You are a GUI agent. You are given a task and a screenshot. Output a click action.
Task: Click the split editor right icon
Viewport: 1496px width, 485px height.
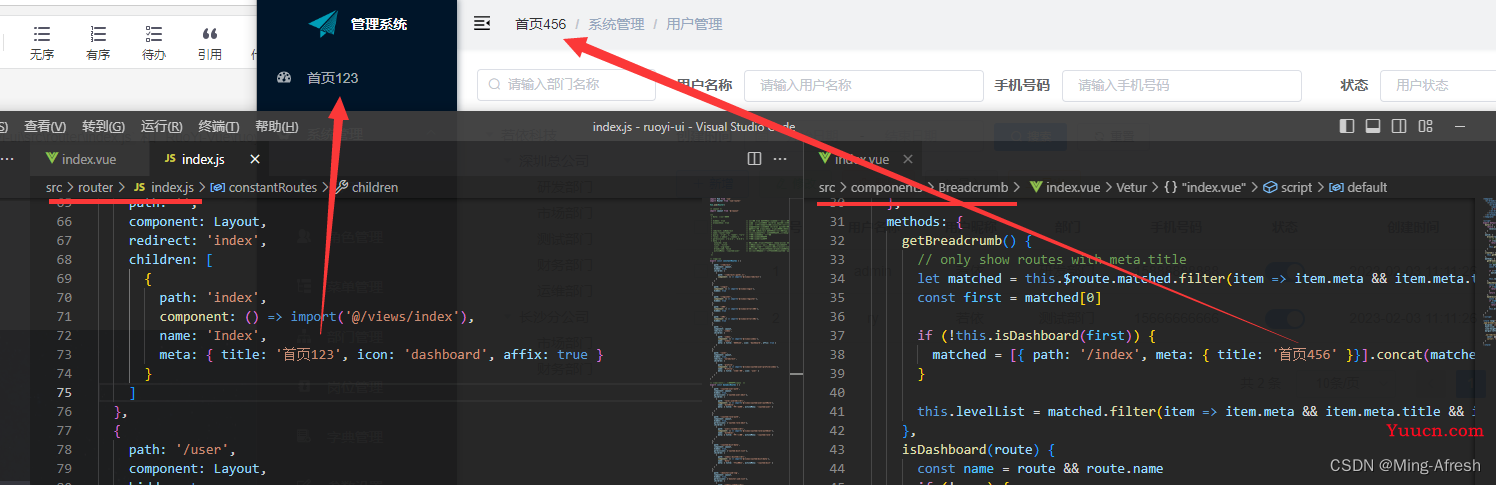tap(755, 159)
